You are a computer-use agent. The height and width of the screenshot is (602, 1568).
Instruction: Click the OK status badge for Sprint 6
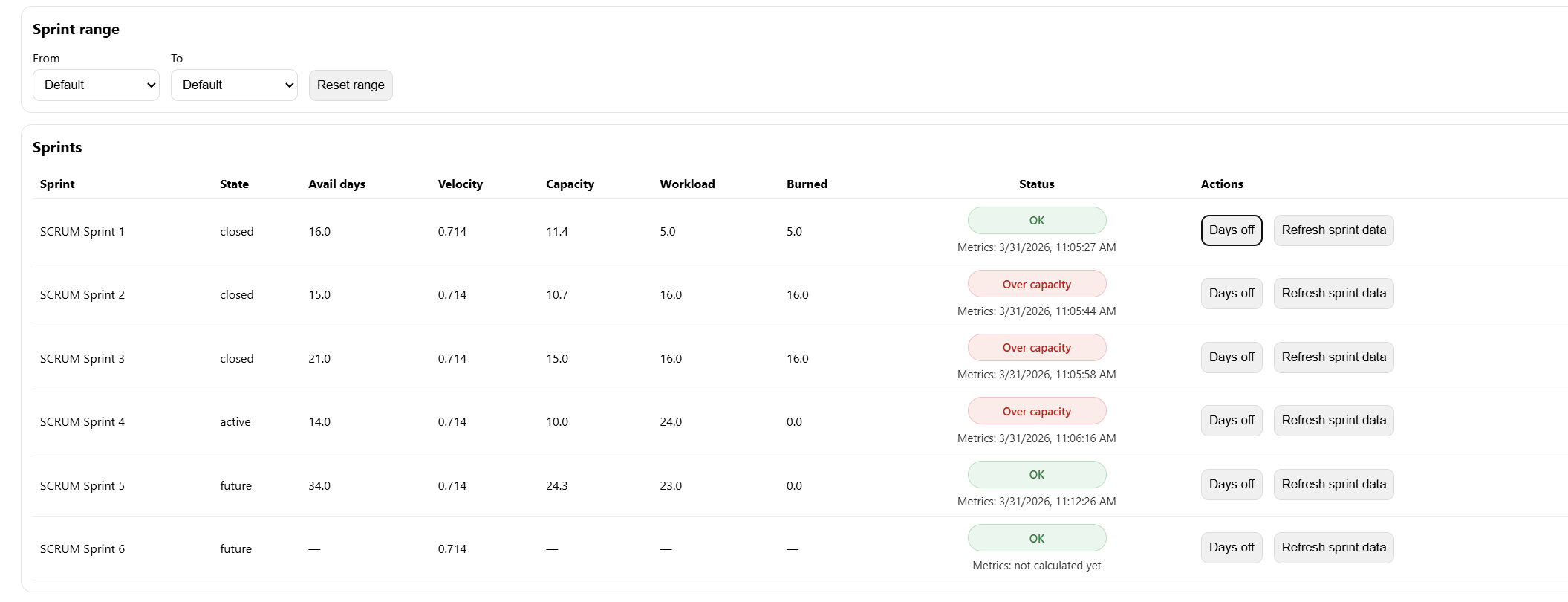1036,538
